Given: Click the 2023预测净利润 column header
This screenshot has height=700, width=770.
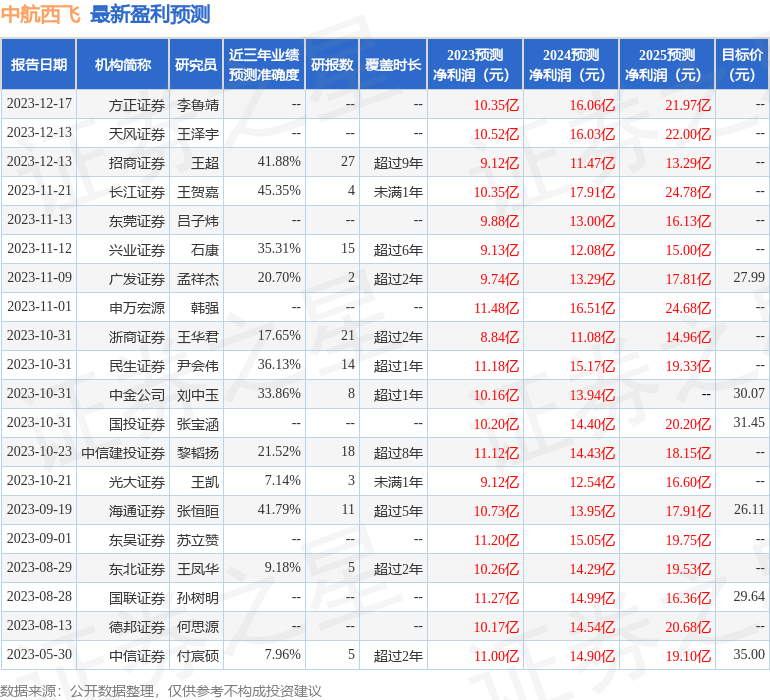Looking at the screenshot, I should pyautogui.click(x=475, y=64).
